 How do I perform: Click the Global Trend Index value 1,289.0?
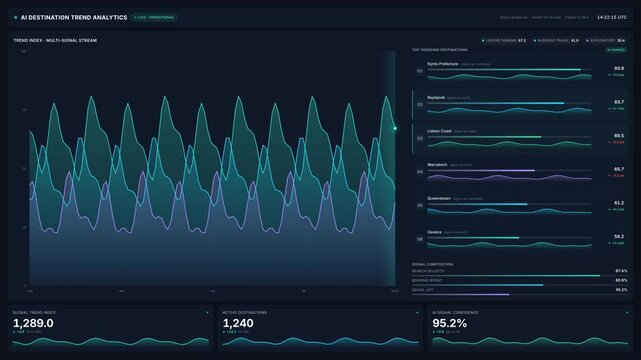pyautogui.click(x=33, y=323)
